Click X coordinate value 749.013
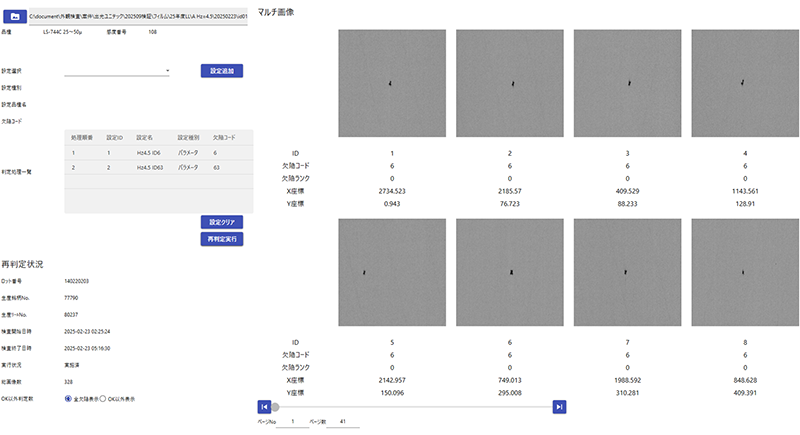This screenshot has width=800, height=435. point(510,380)
